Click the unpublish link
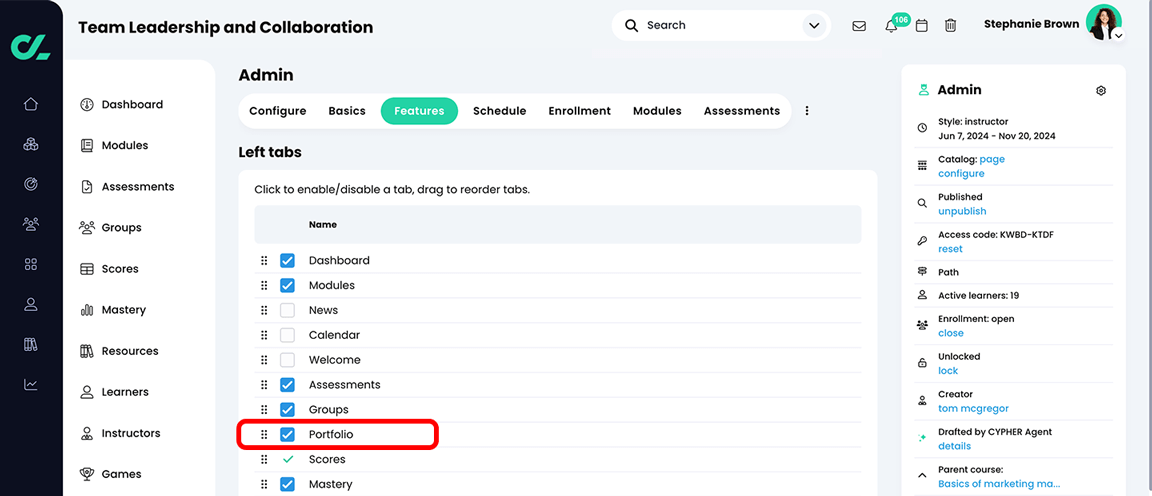The width and height of the screenshot is (1152, 496). (962, 212)
